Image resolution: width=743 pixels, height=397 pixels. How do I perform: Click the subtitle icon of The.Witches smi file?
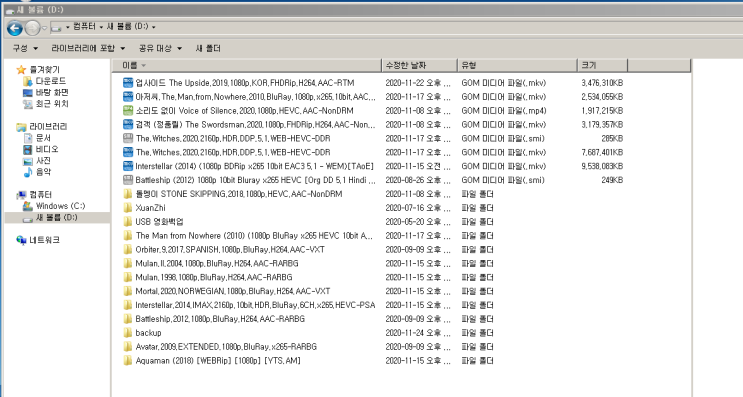point(128,138)
